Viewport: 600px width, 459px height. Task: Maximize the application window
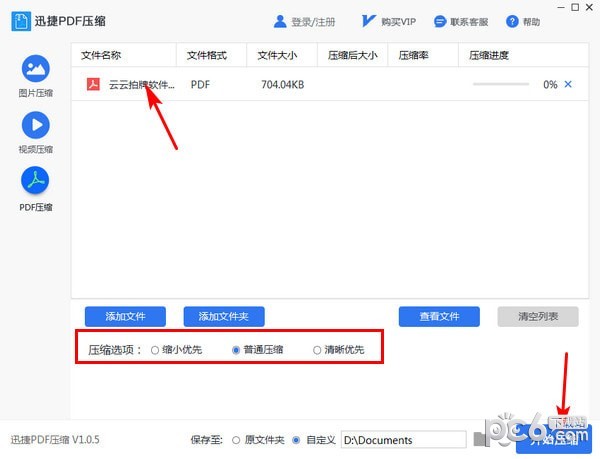[x=575, y=8]
